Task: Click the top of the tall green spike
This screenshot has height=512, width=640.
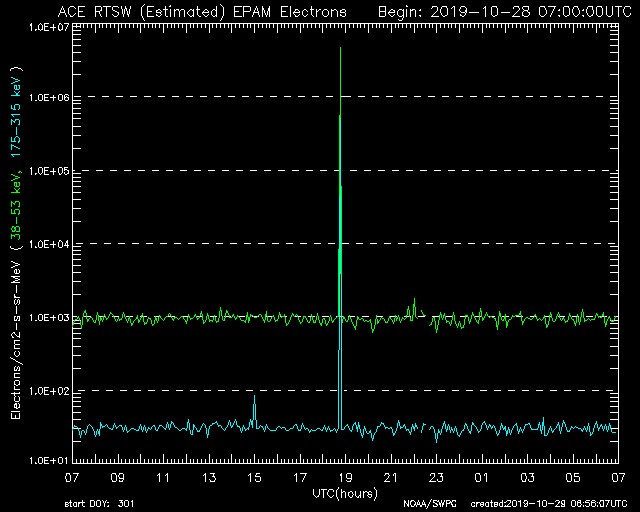Action: click(x=341, y=49)
